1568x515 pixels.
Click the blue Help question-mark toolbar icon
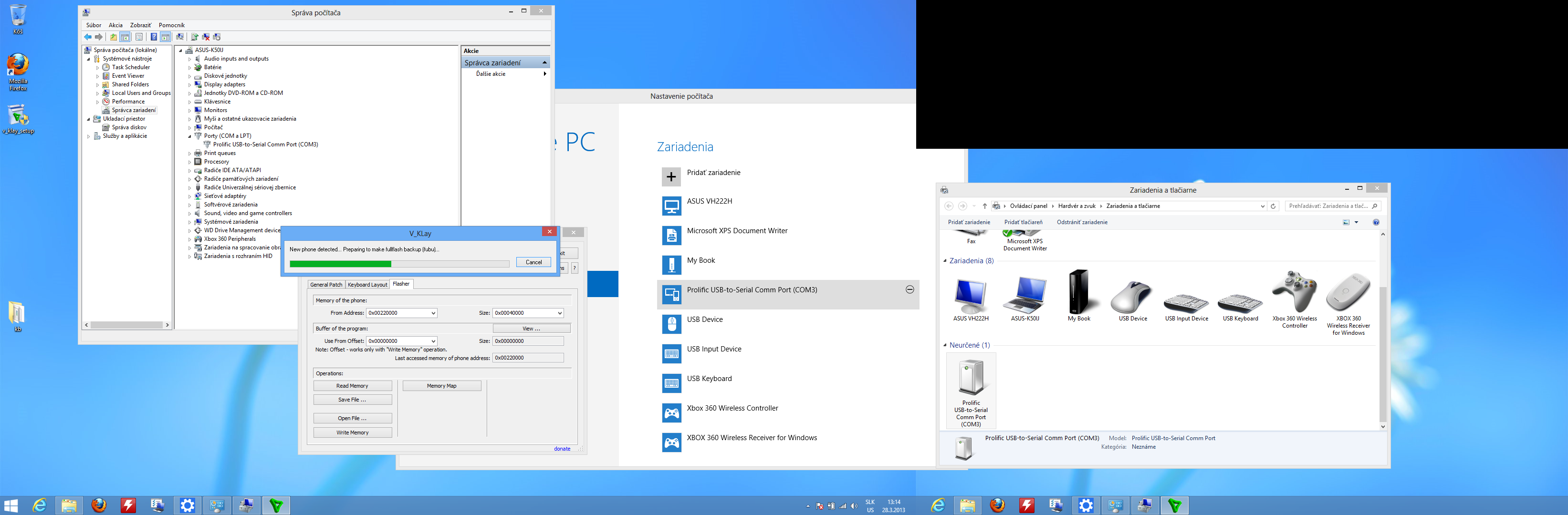point(154,37)
